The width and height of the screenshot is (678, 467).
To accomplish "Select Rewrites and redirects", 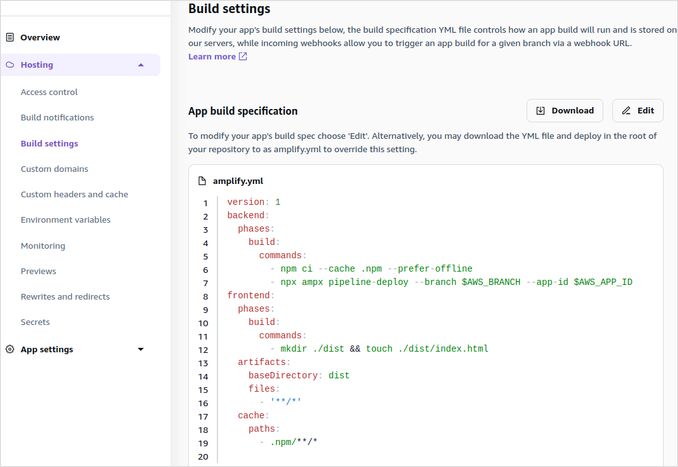I will pyautogui.click(x=65, y=297).
